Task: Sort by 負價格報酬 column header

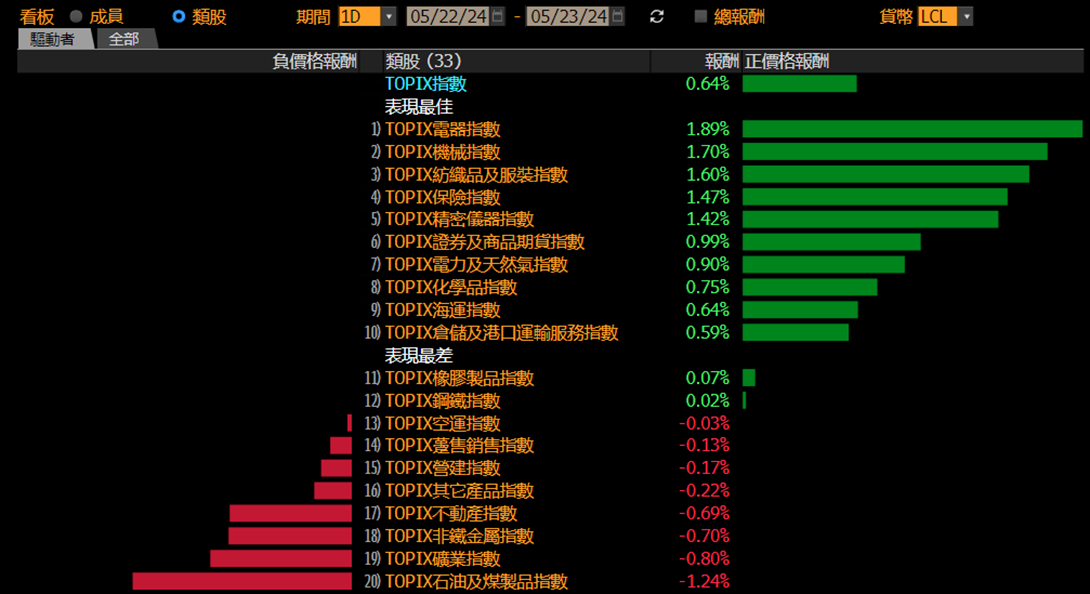Action: 314,61
